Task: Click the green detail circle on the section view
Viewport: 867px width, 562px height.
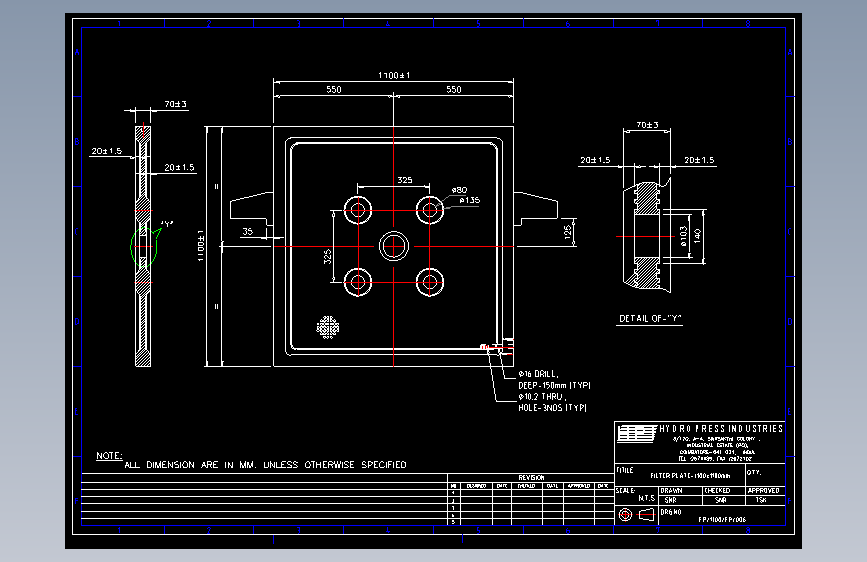Action: click(x=144, y=247)
